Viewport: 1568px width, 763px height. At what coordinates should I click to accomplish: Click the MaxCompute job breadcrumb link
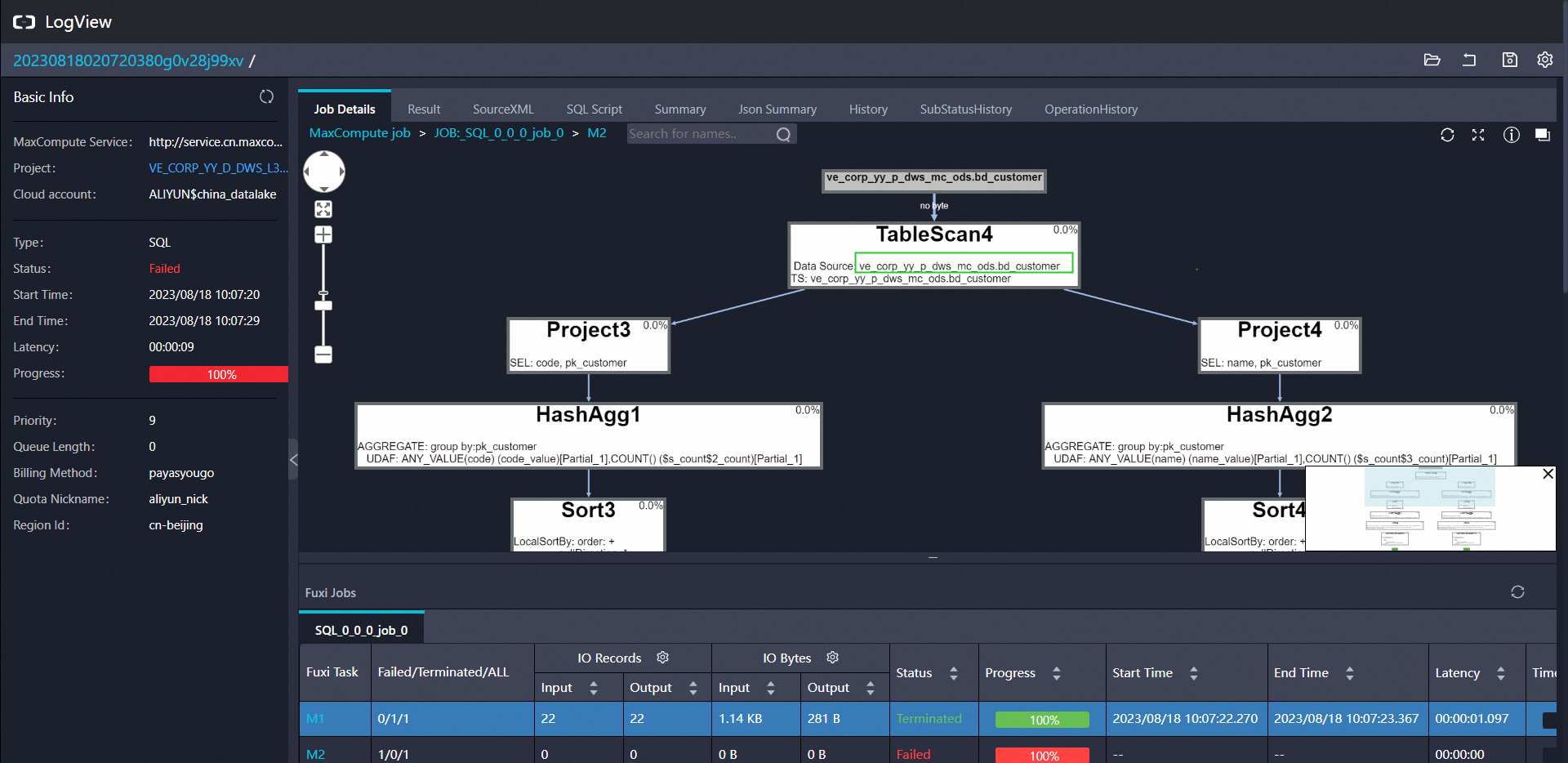coord(359,133)
